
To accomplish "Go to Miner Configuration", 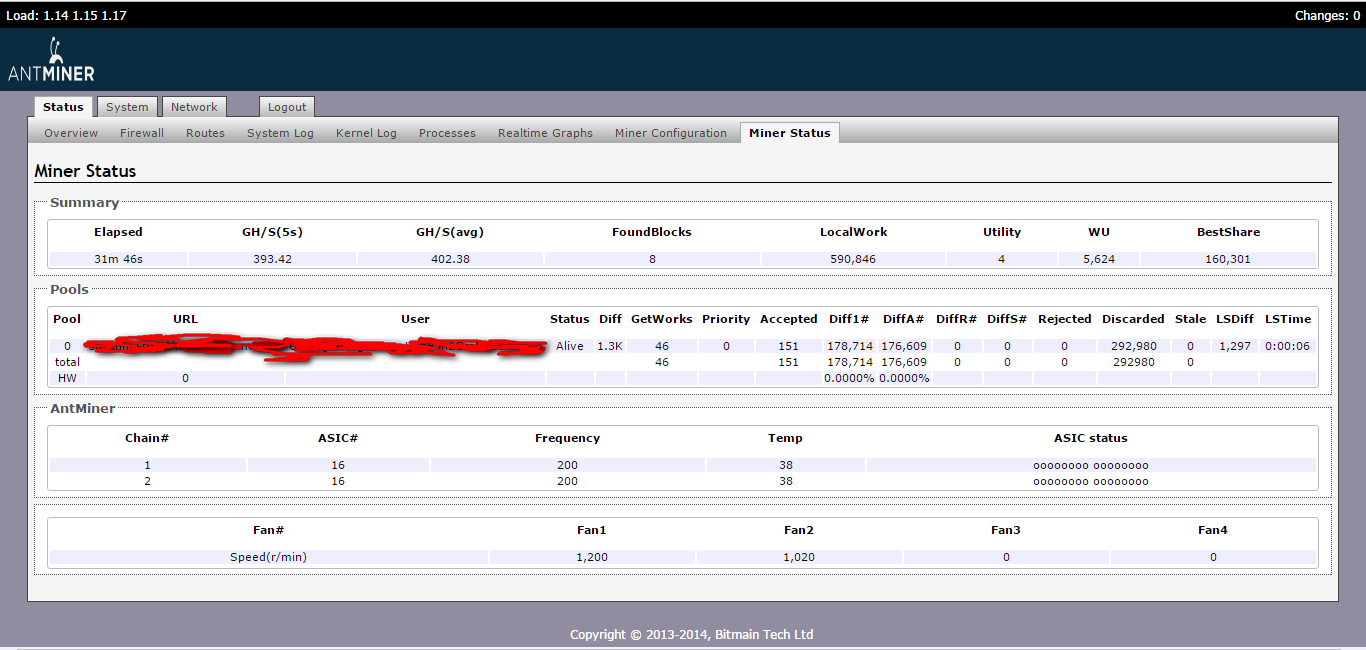I will 670,133.
